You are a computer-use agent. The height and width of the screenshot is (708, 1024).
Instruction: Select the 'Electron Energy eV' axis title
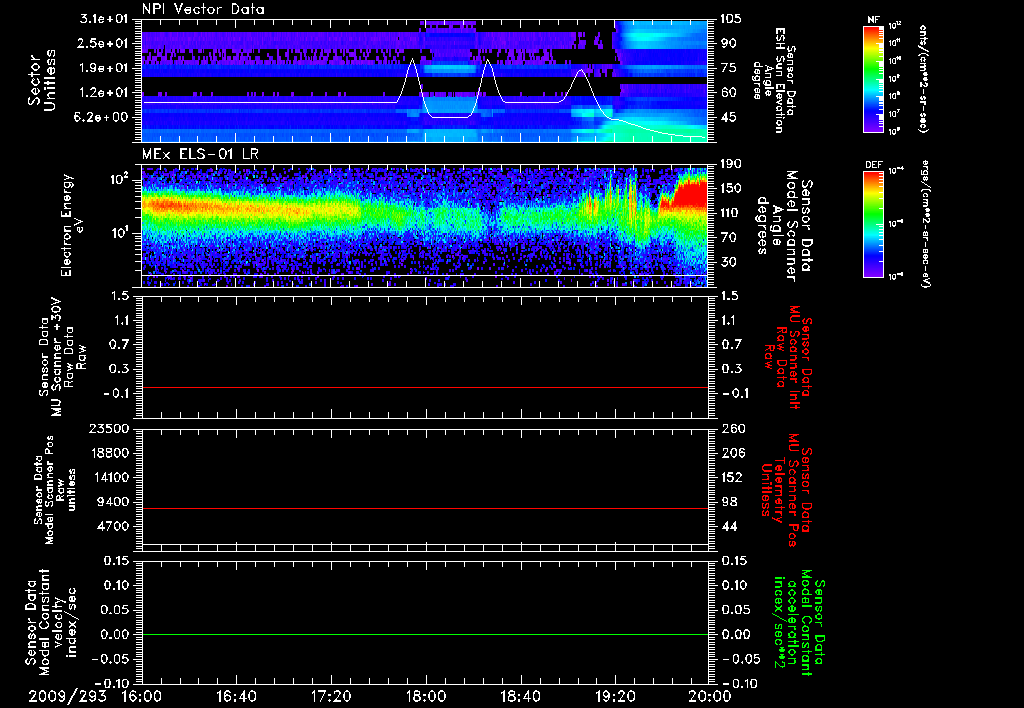point(74,225)
